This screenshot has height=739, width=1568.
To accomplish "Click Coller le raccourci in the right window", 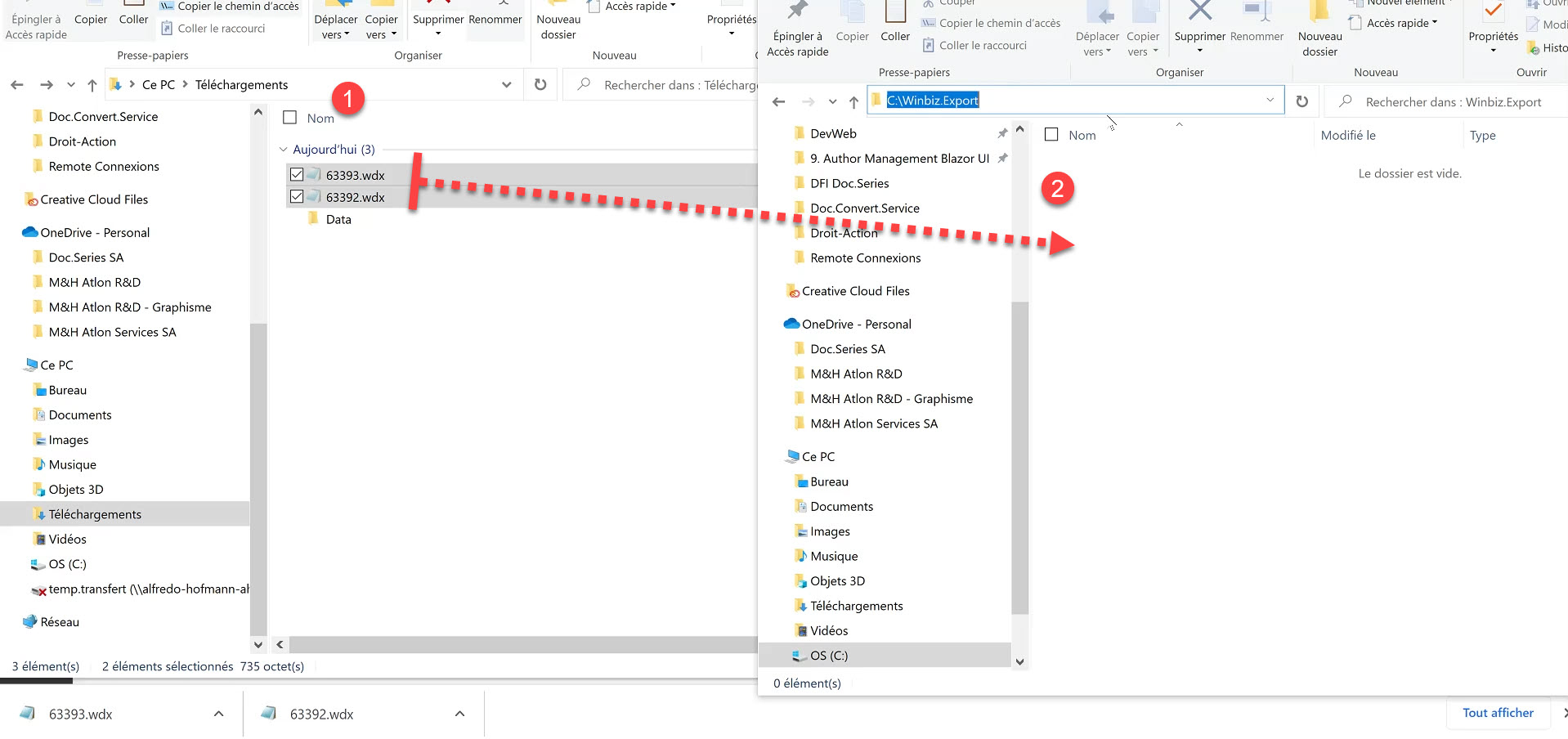I will click(974, 45).
